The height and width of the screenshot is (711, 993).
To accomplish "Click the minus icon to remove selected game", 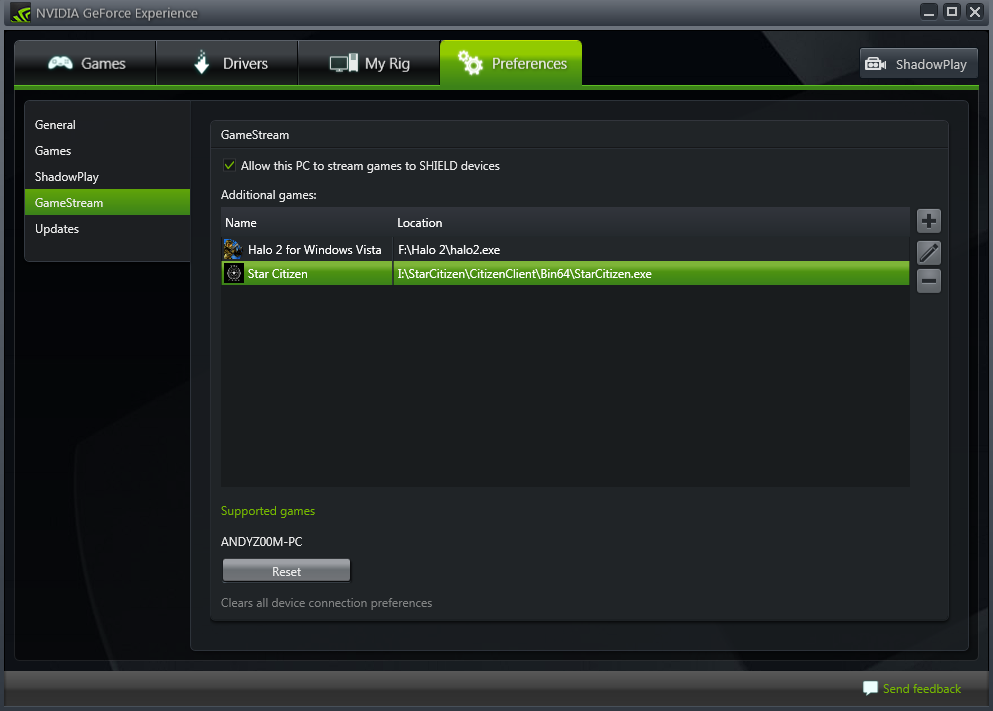I will coord(928,281).
